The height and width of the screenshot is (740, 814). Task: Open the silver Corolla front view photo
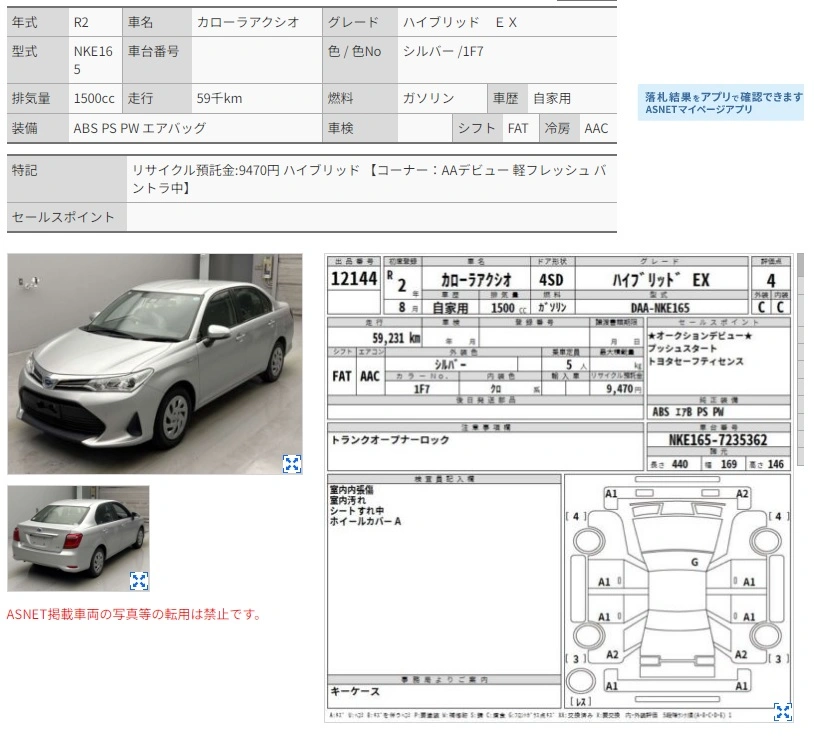pyautogui.click(x=155, y=364)
